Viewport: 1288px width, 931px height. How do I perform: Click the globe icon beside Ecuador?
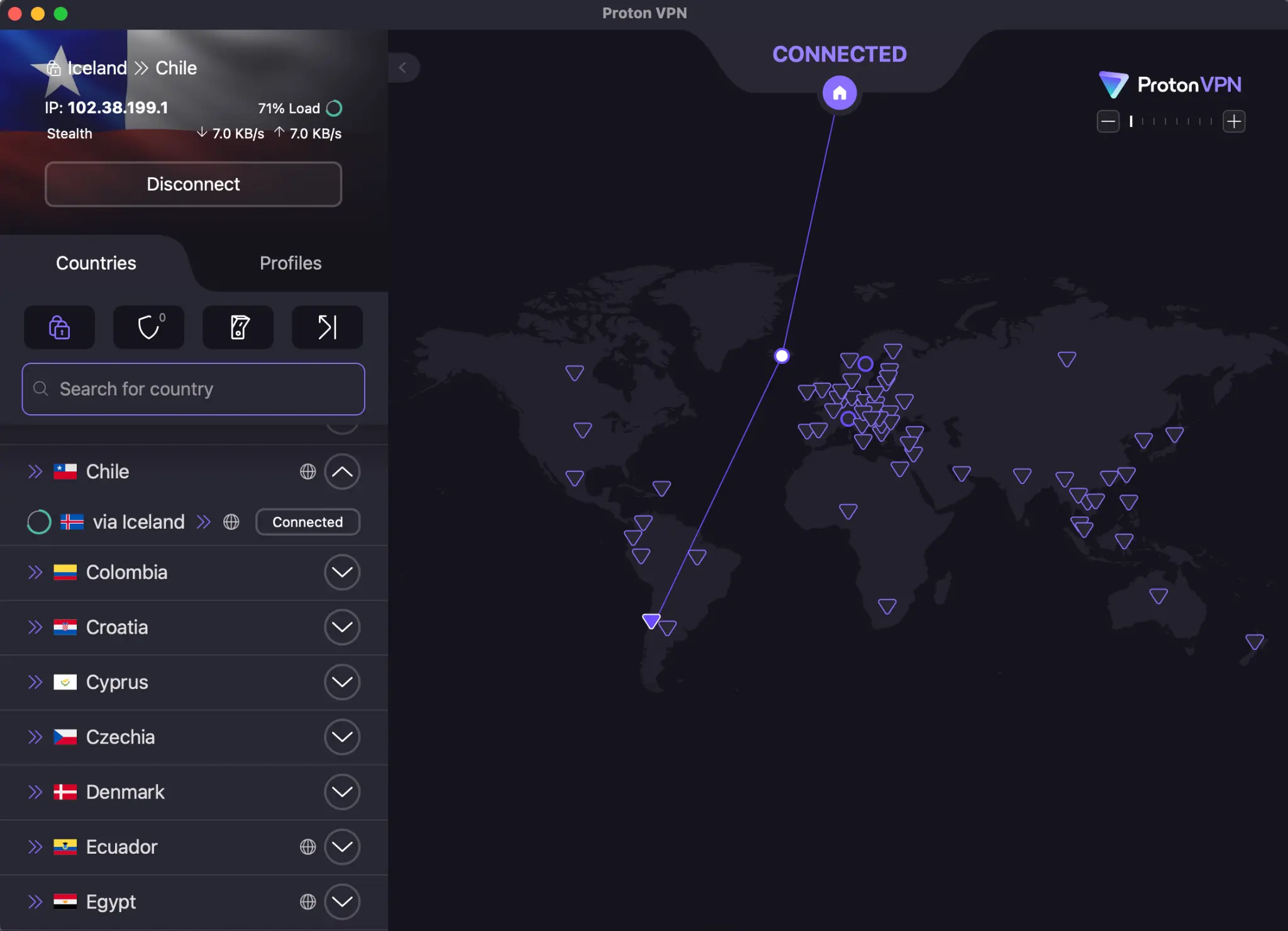click(308, 847)
